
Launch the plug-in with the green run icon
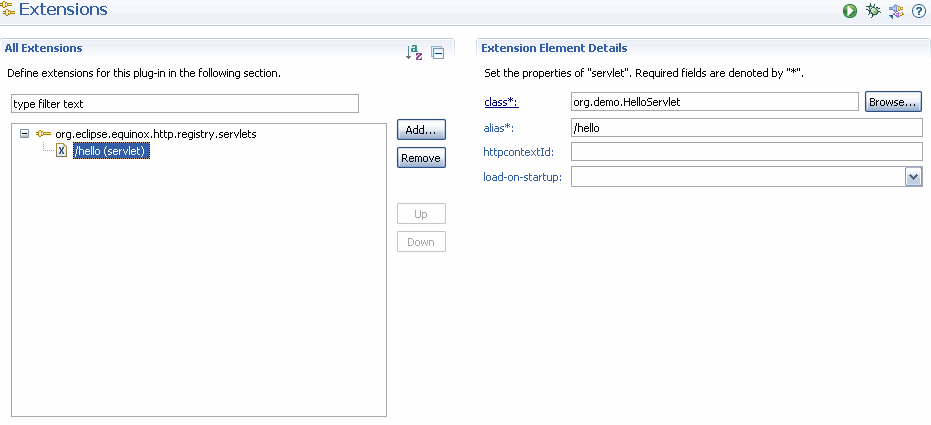tap(850, 11)
